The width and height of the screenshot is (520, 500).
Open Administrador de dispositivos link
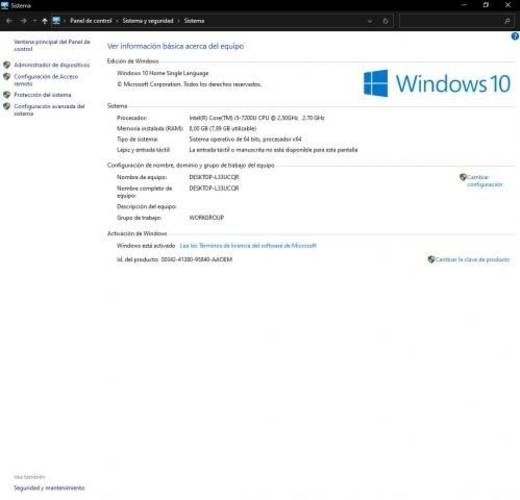click(x=52, y=65)
